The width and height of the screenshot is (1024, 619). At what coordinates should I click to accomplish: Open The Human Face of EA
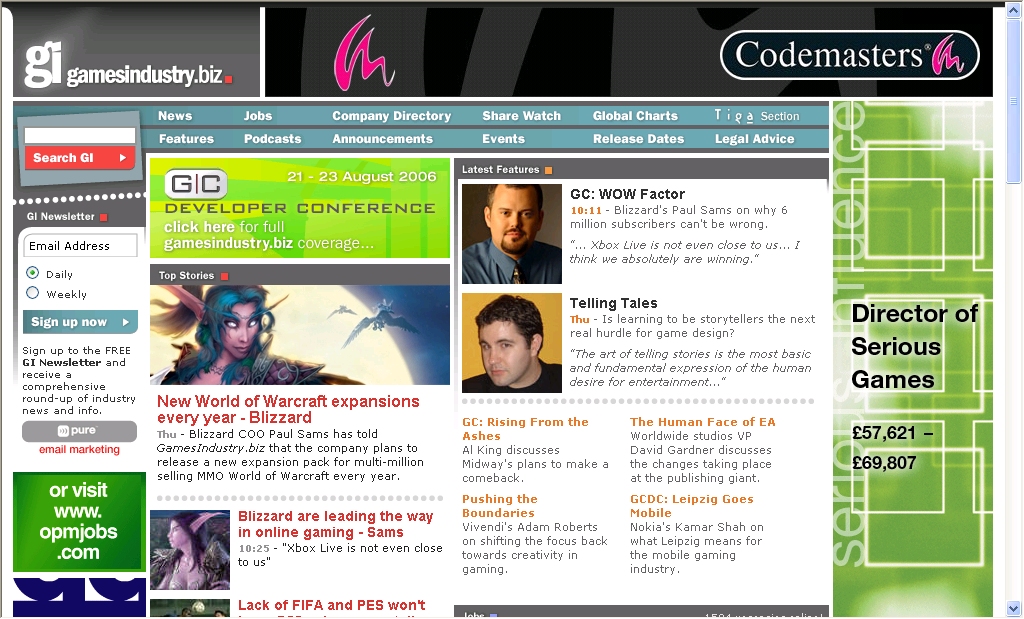pyautogui.click(x=702, y=422)
